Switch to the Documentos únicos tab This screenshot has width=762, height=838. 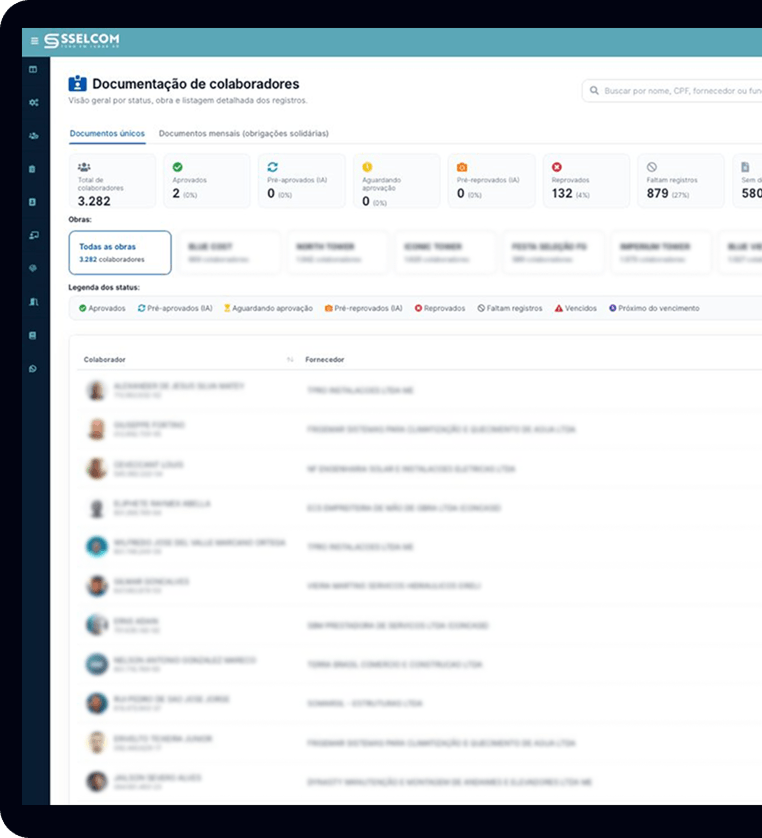107,134
